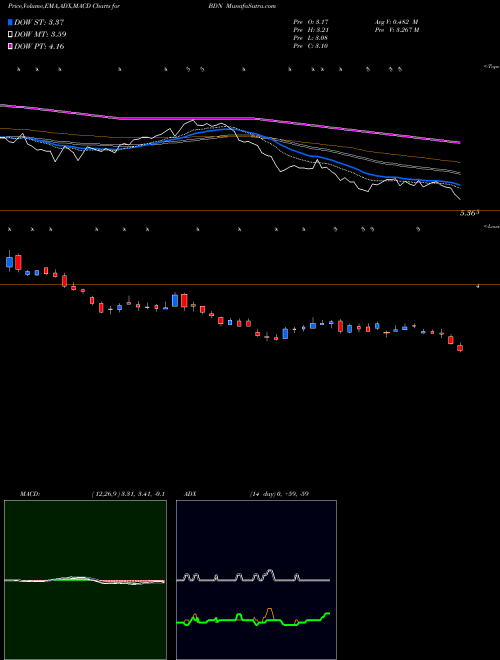
Task: Click the 'MACD:' panel label
Action: [x=30, y=494]
